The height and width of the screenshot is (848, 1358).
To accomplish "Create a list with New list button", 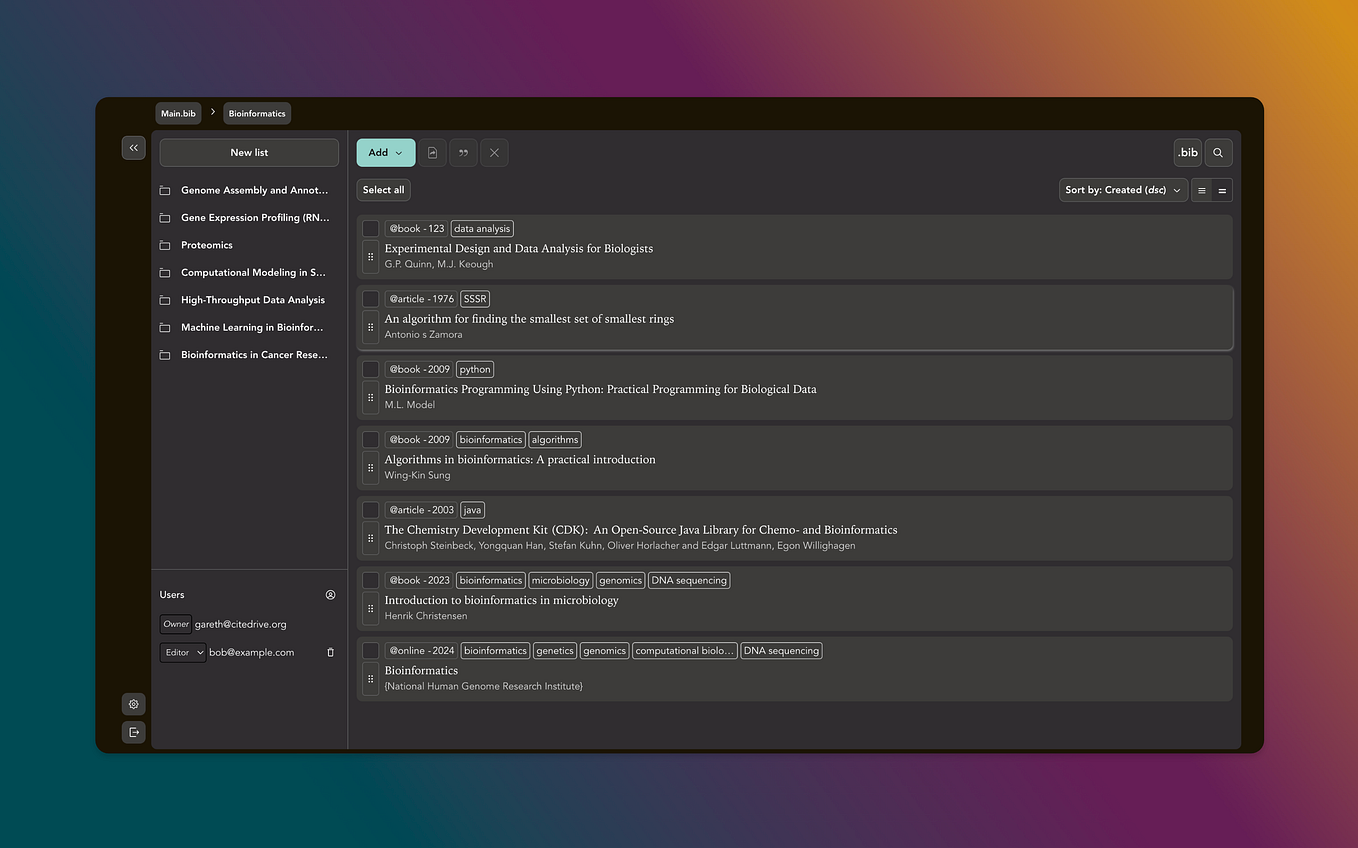I will click(x=247, y=152).
